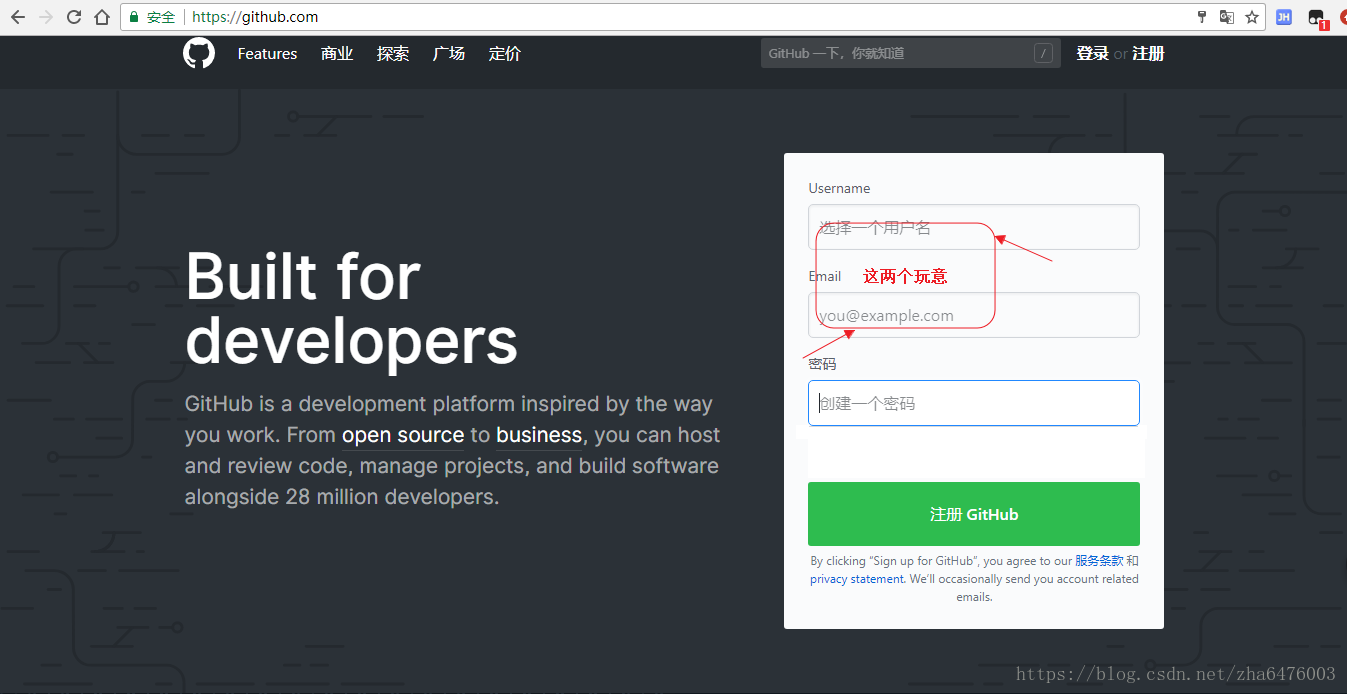Open the 商业 navigation item
The image size is (1347, 694).
pyautogui.click(x=337, y=54)
